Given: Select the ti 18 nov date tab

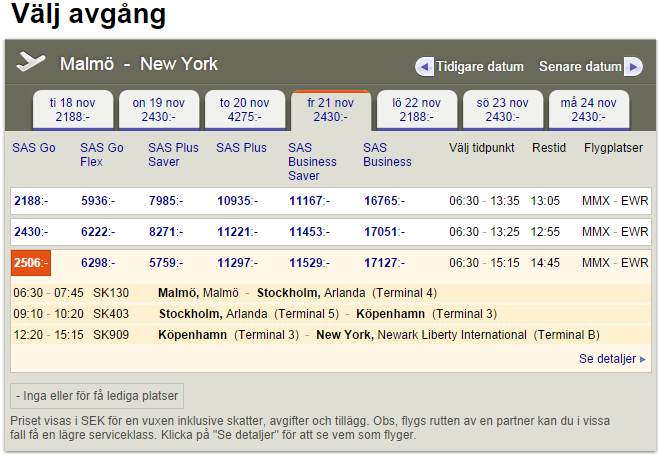Looking at the screenshot, I should [73, 110].
